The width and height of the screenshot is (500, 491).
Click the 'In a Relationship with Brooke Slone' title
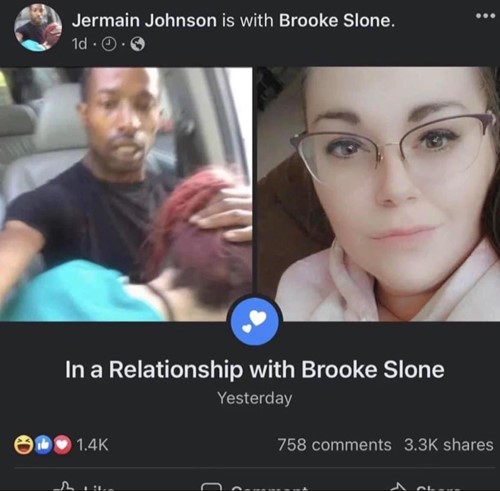[x=255, y=370]
